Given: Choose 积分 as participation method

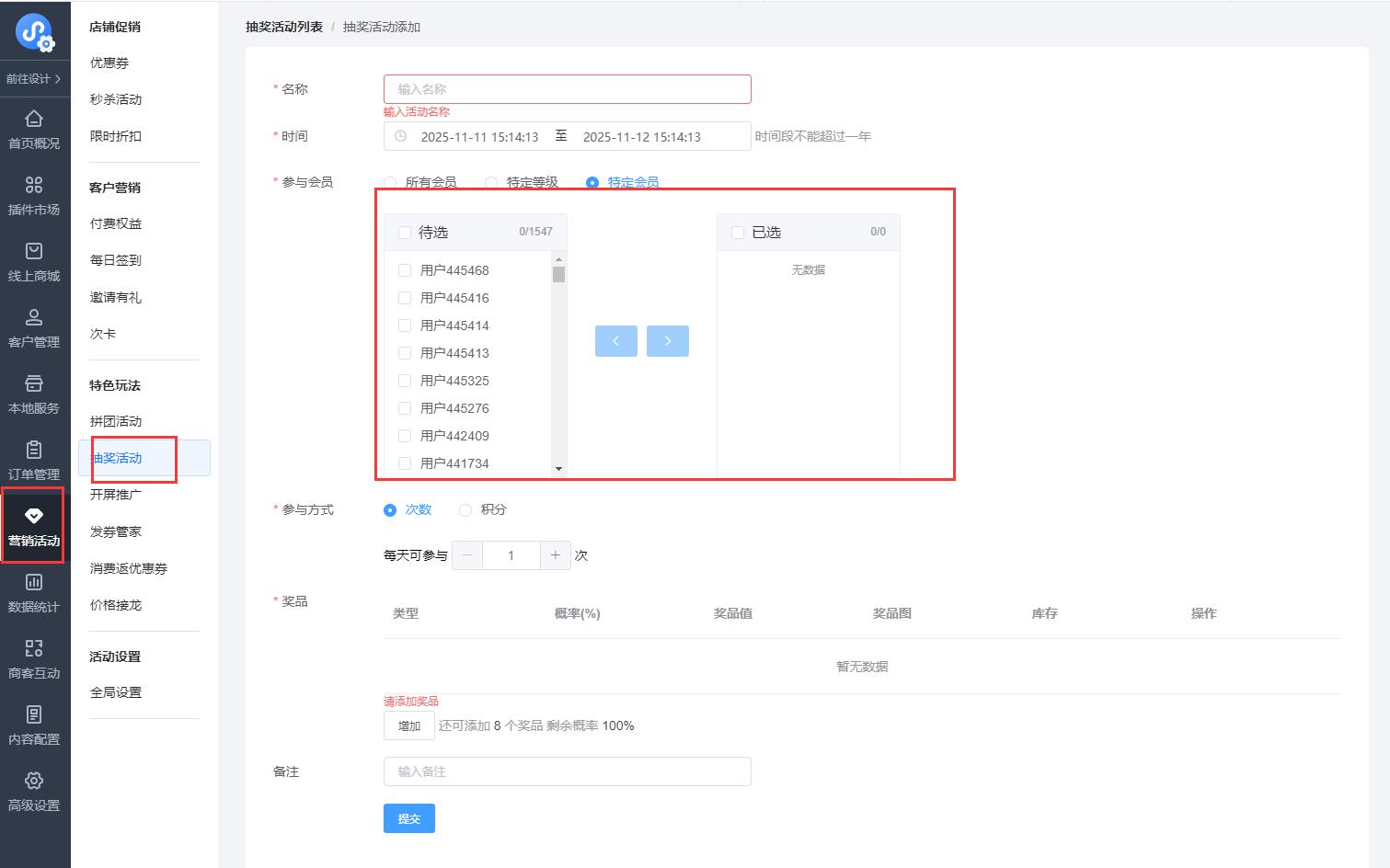Looking at the screenshot, I should [x=465, y=510].
